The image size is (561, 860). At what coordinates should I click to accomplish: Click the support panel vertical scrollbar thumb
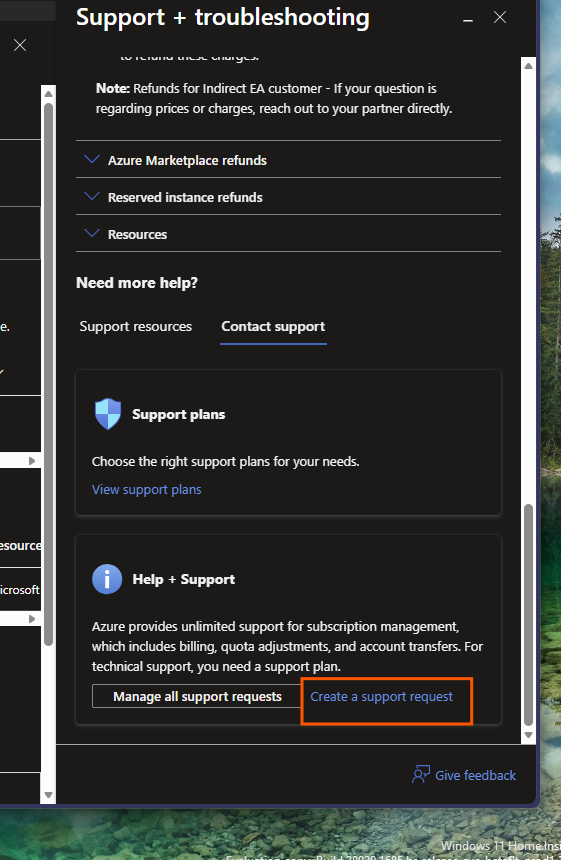(528, 614)
